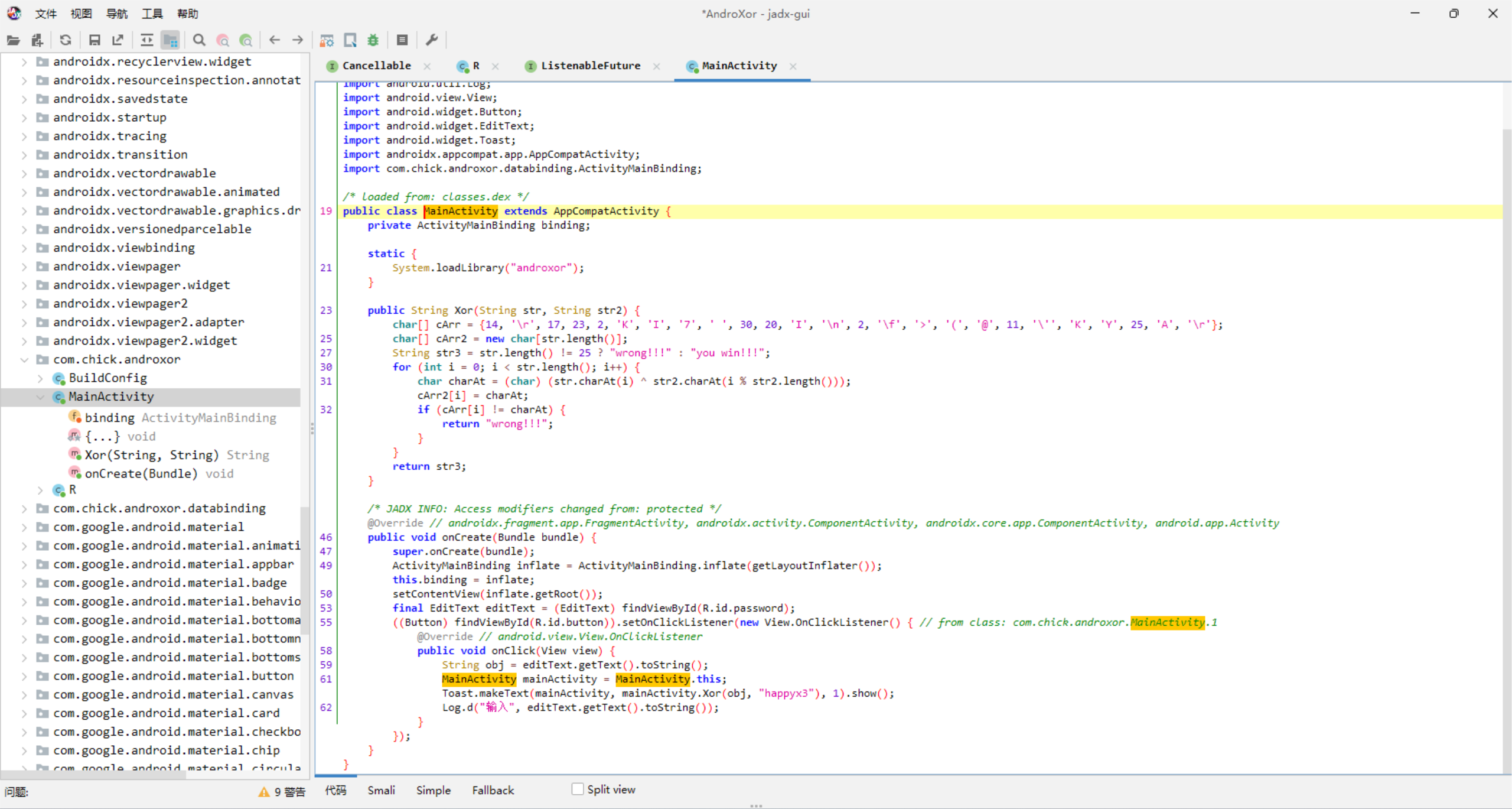This screenshot has width=1512, height=809.
Task: Enable the Split view checkbox
Action: [578, 789]
